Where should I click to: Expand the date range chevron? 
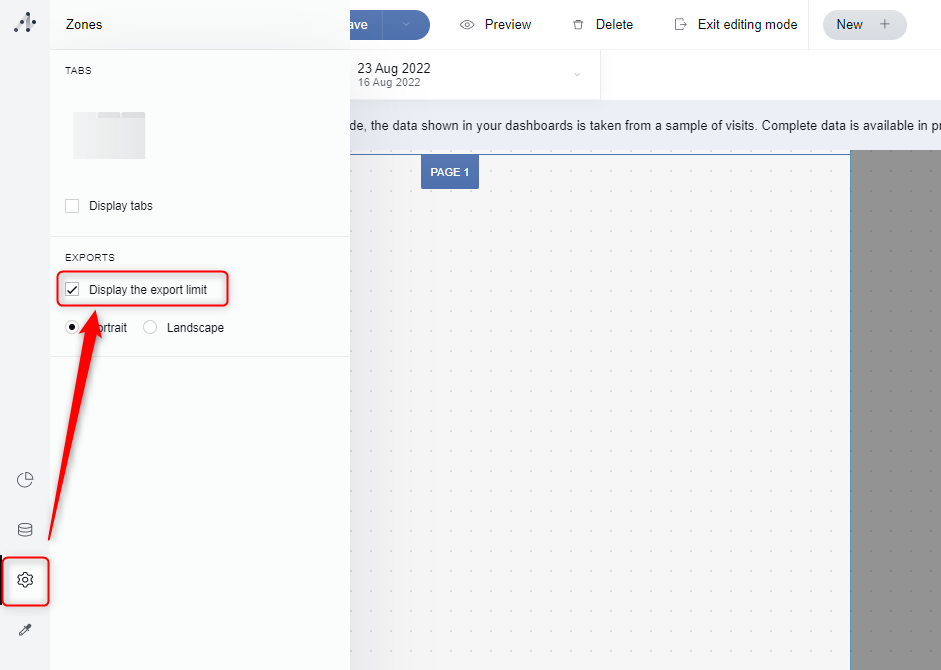point(576,75)
